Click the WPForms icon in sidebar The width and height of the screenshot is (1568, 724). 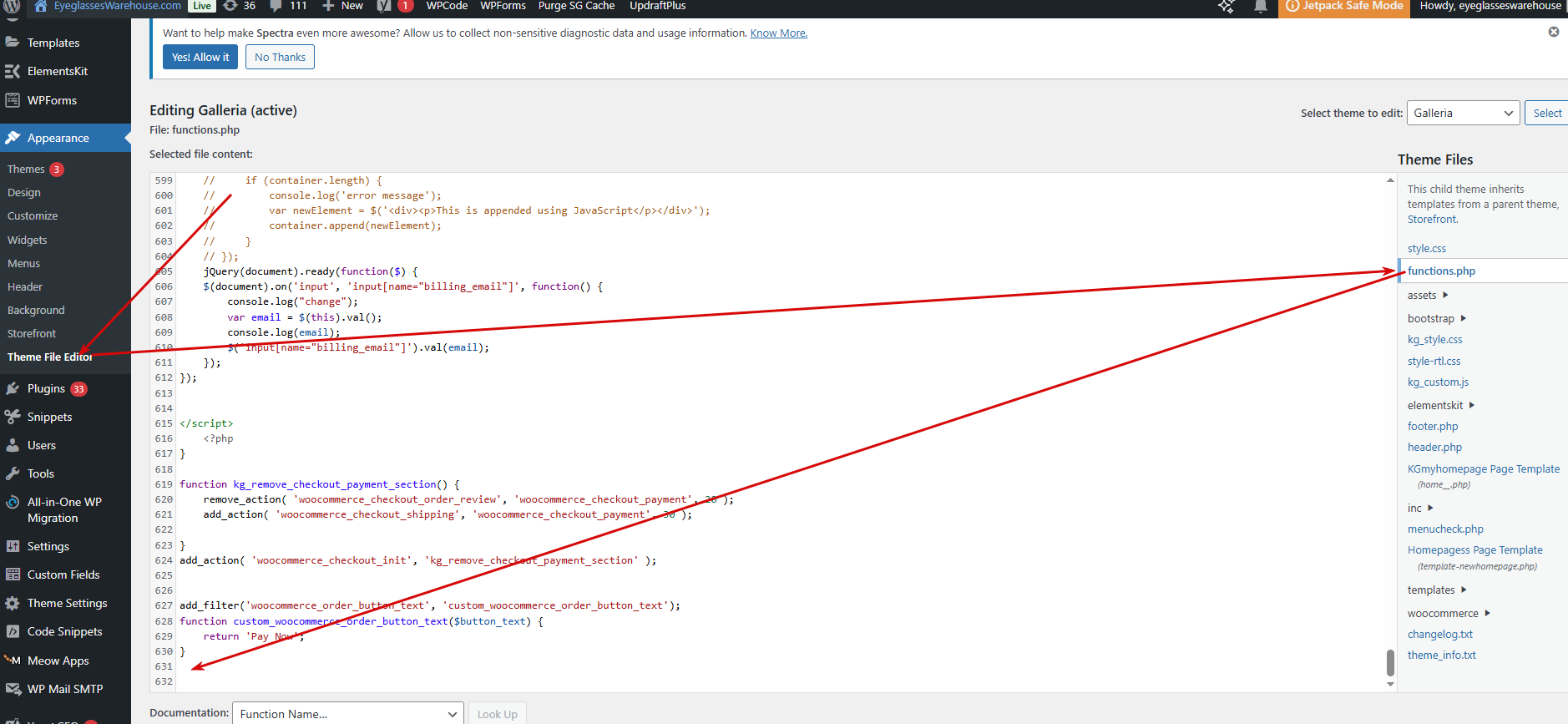(x=13, y=100)
